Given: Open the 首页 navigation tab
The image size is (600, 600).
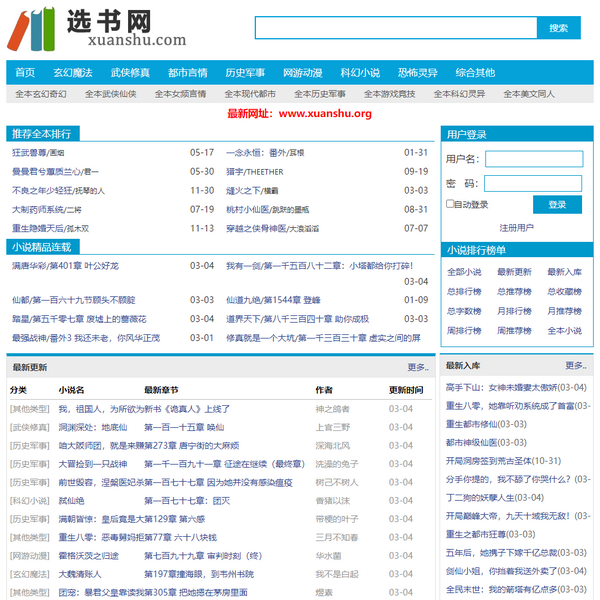Looking at the screenshot, I should tap(25, 73).
